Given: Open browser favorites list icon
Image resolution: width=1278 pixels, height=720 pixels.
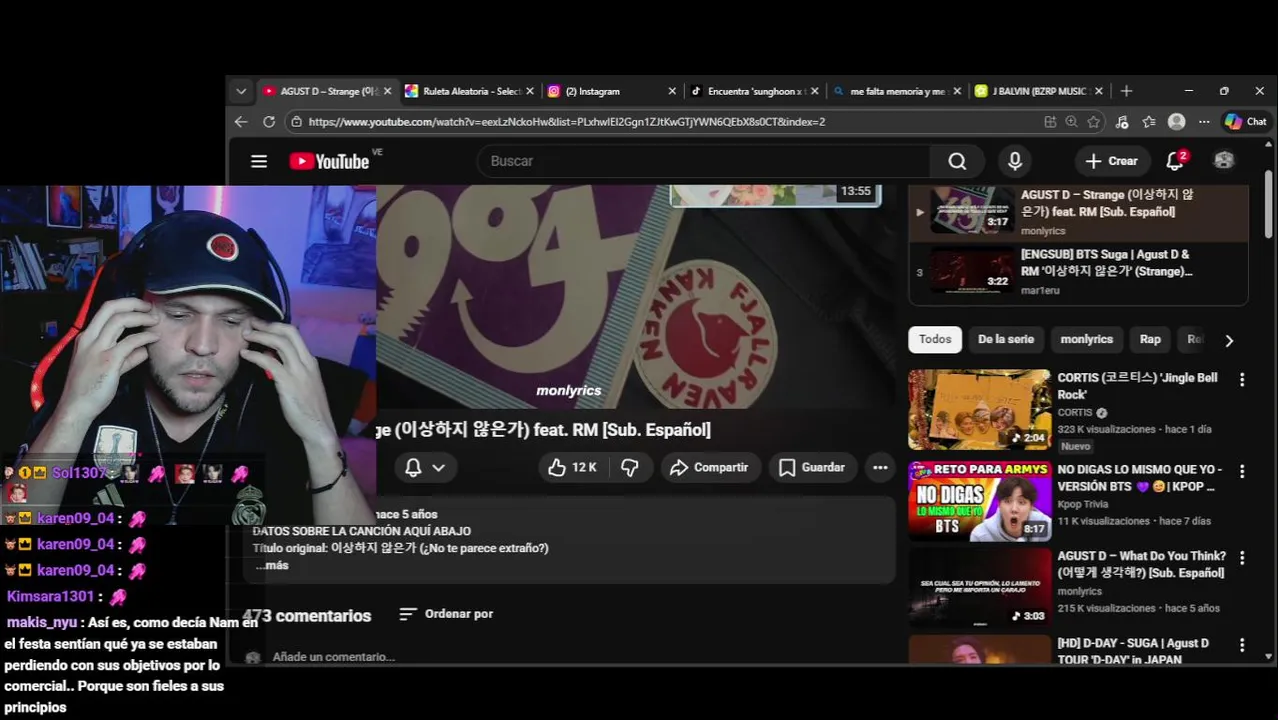Looking at the screenshot, I should (x=1149, y=121).
